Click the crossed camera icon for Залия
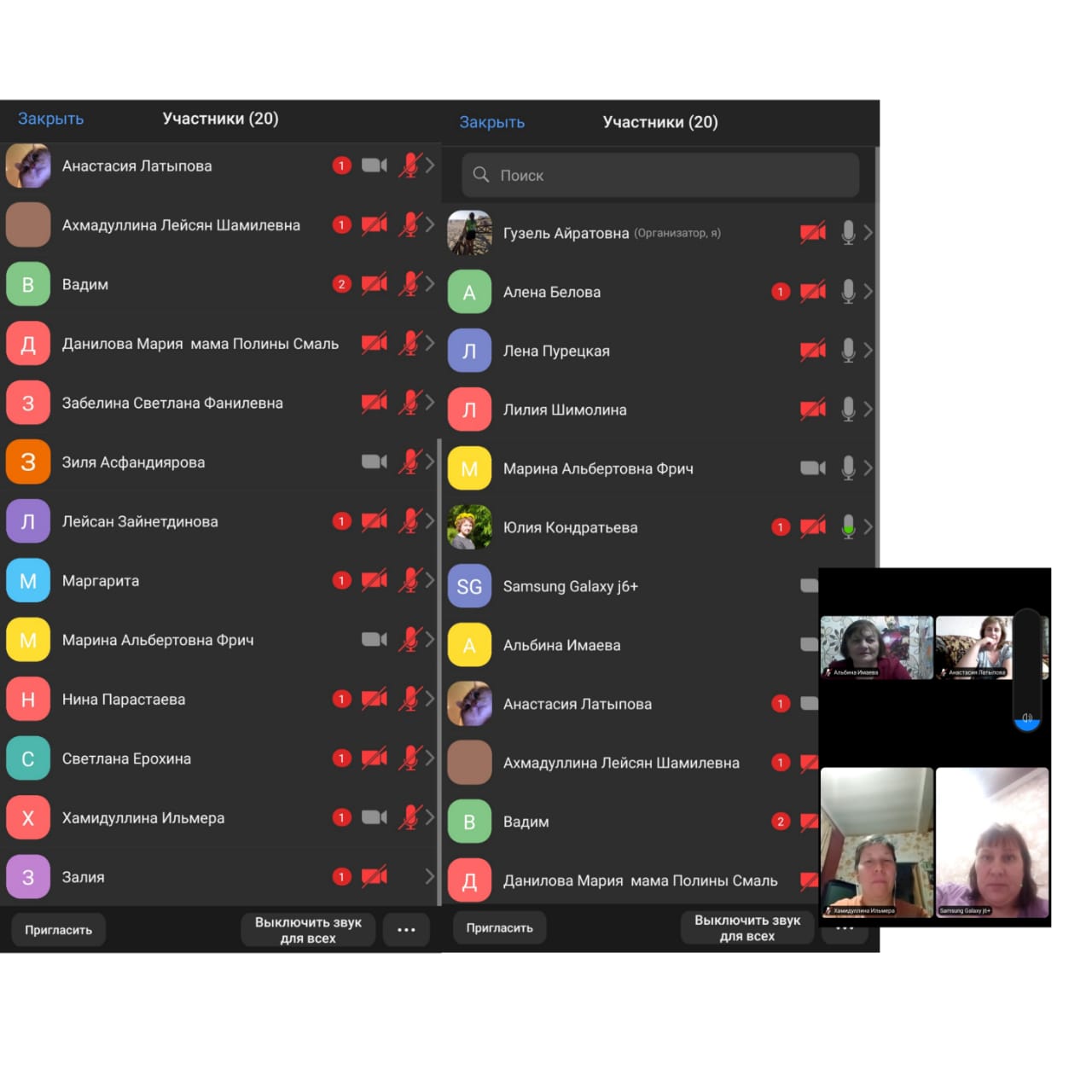Viewport: 1092px width, 1092px height. [374, 876]
